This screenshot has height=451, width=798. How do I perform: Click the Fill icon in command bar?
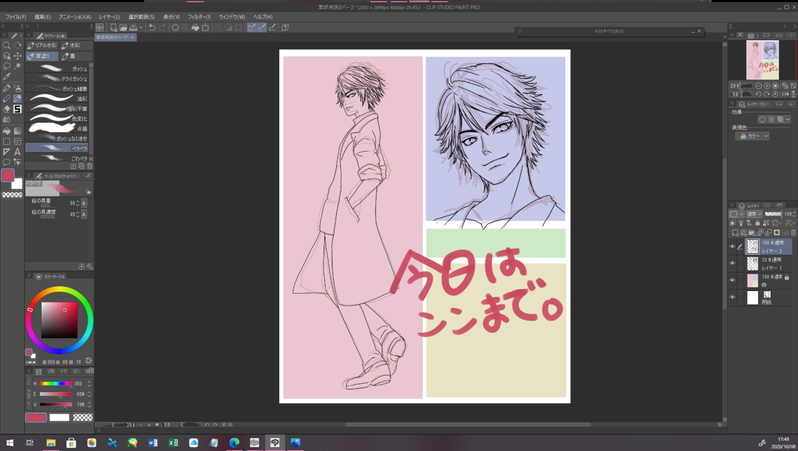click(x=195, y=27)
